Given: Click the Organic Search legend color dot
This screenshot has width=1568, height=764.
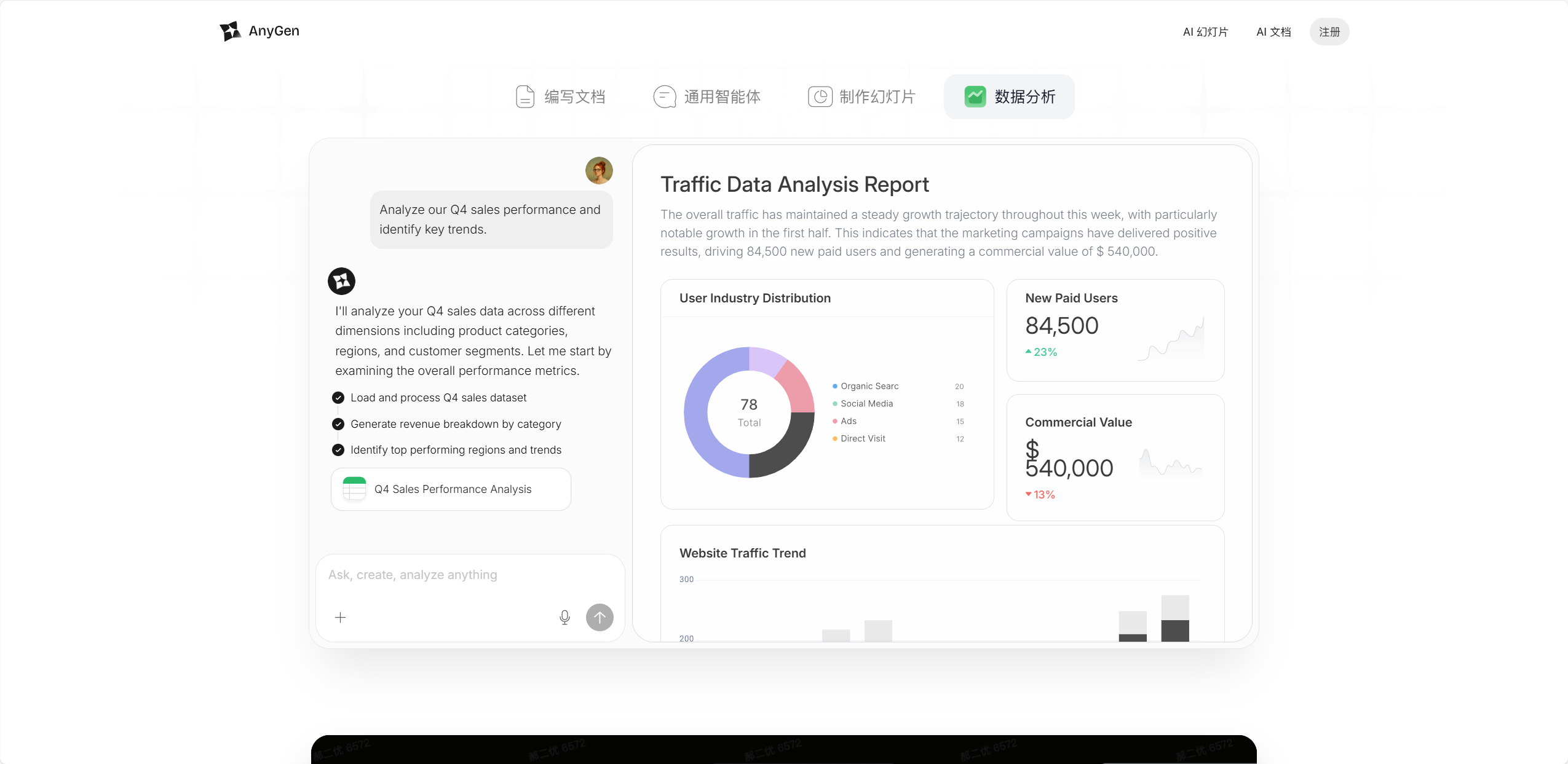Looking at the screenshot, I should pyautogui.click(x=834, y=386).
